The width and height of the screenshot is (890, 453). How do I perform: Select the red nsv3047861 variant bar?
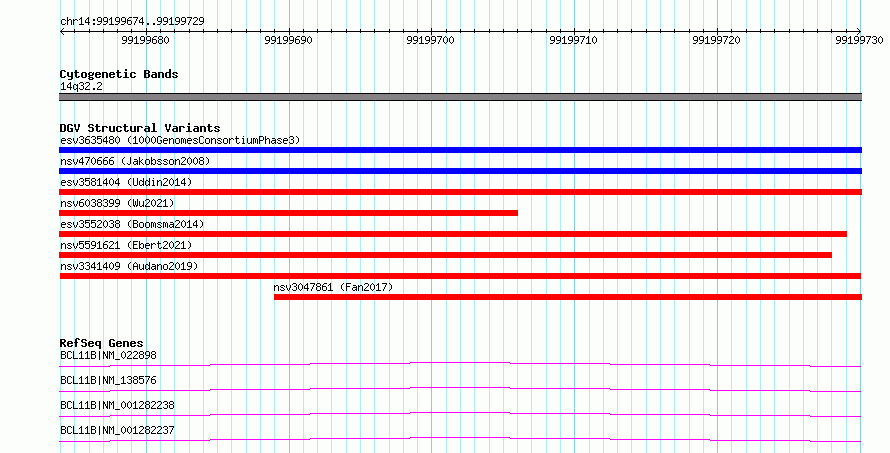click(568, 297)
